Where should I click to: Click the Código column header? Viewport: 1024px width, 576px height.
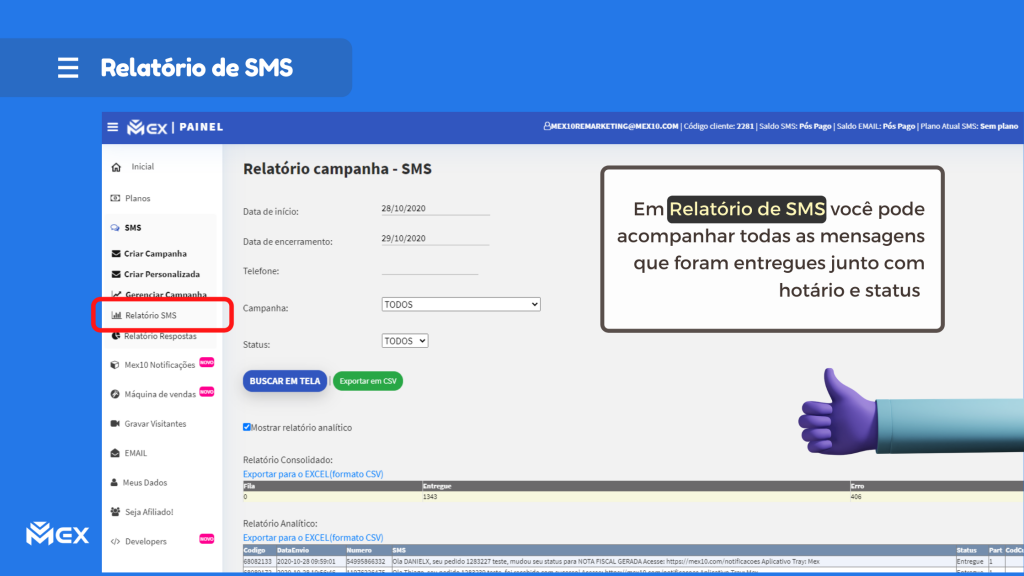254,551
